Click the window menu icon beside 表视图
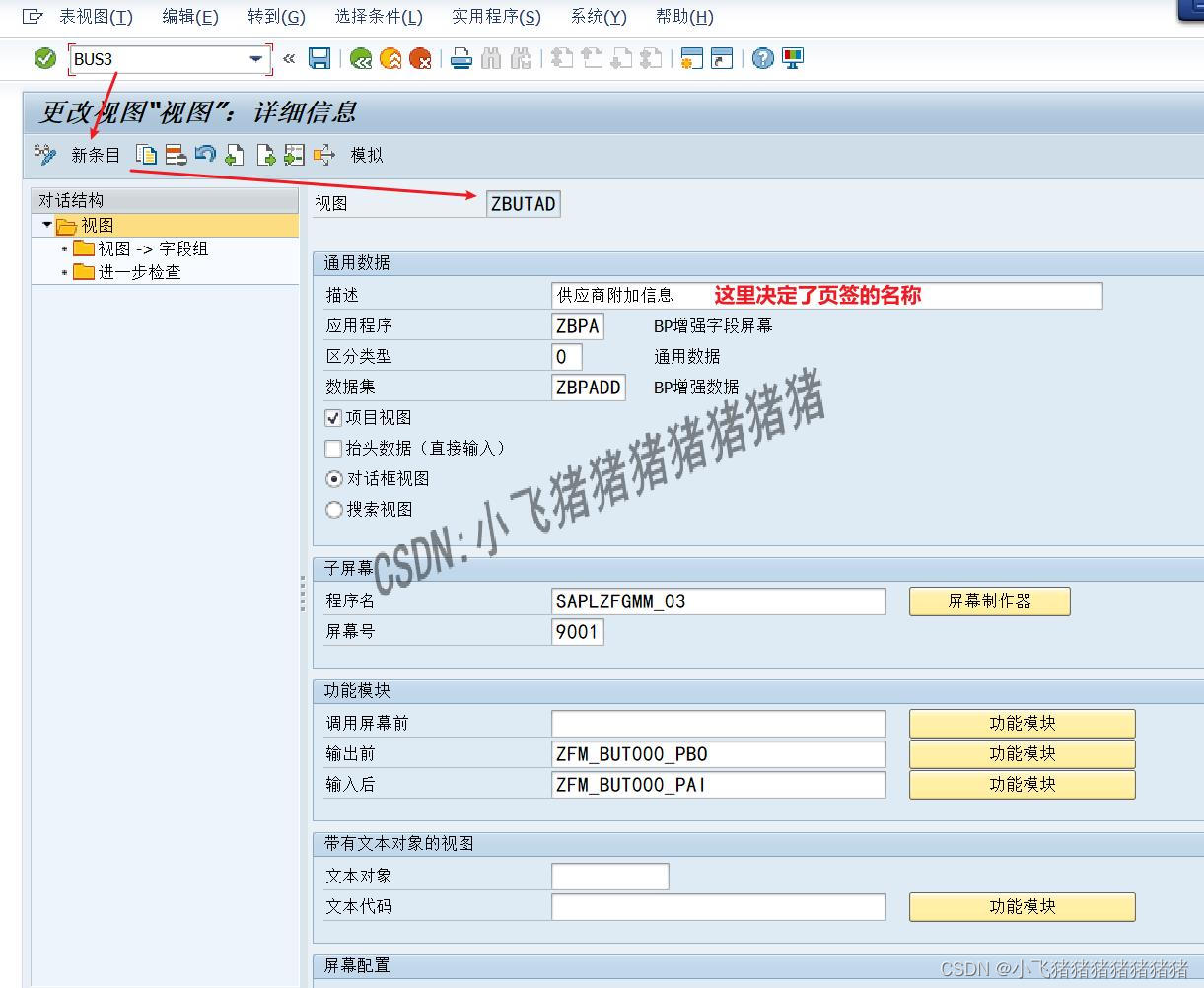The image size is (1204, 988). 34,17
